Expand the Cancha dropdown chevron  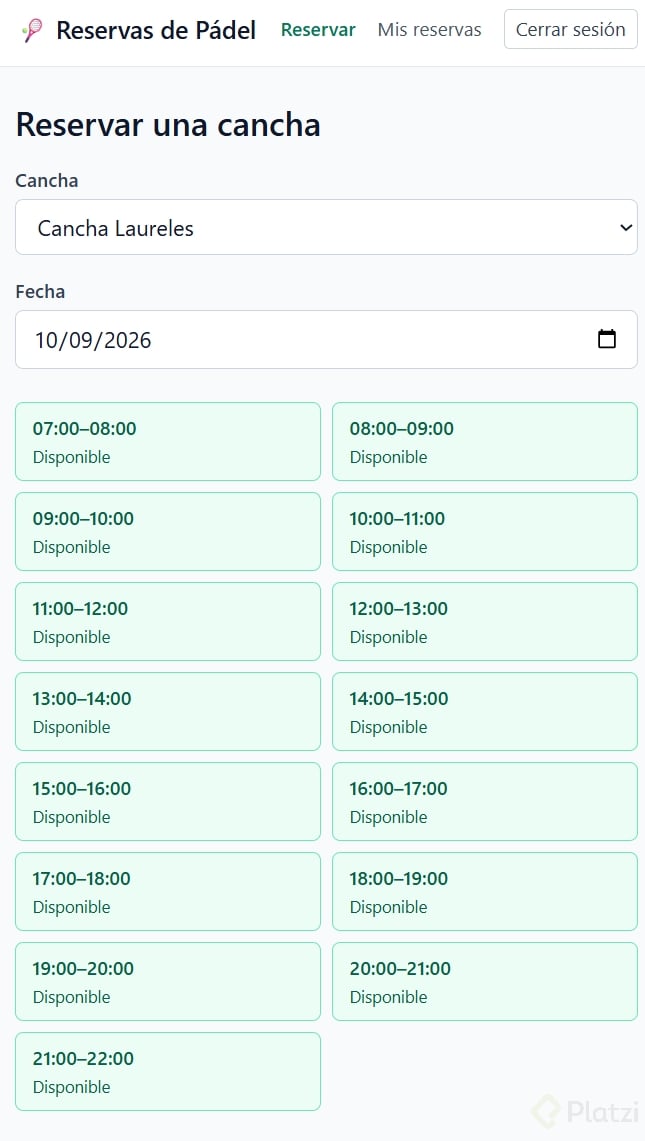pyautogui.click(x=625, y=228)
